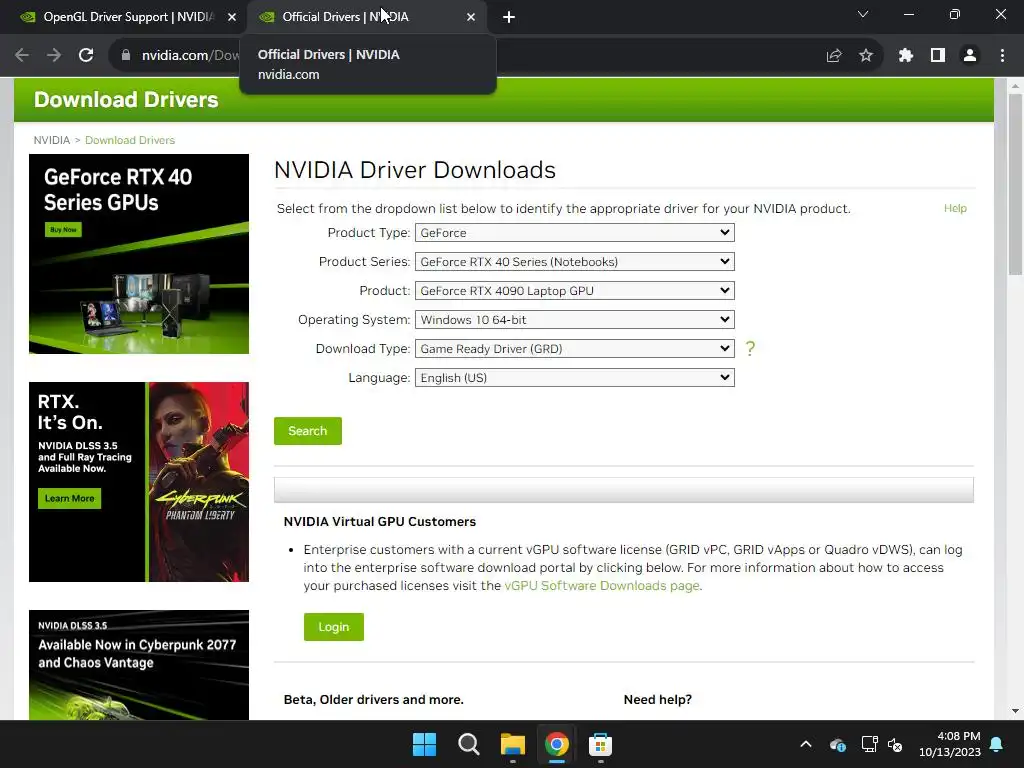Open Chrome's three-dot menu

tap(1002, 56)
